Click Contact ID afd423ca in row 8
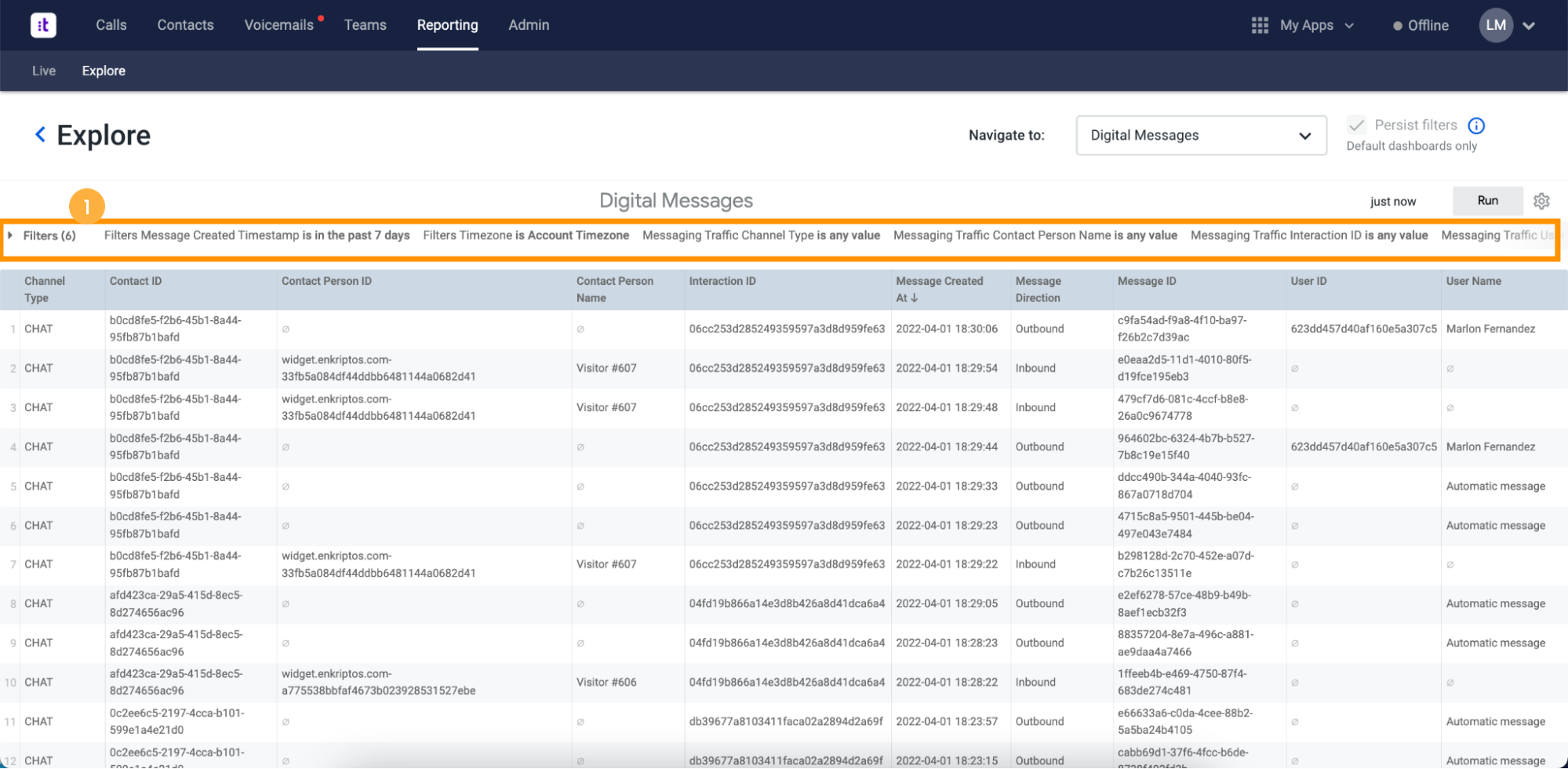 pos(176,604)
